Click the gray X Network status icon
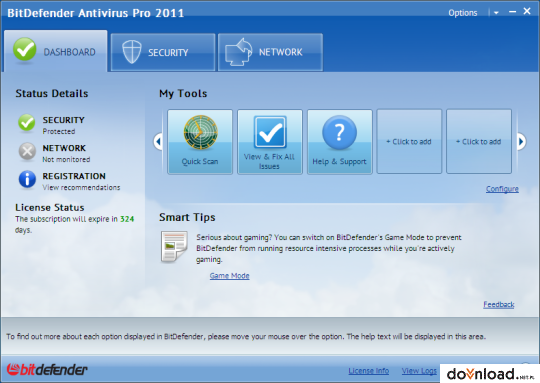This screenshot has height=383, width=540. coord(27,152)
